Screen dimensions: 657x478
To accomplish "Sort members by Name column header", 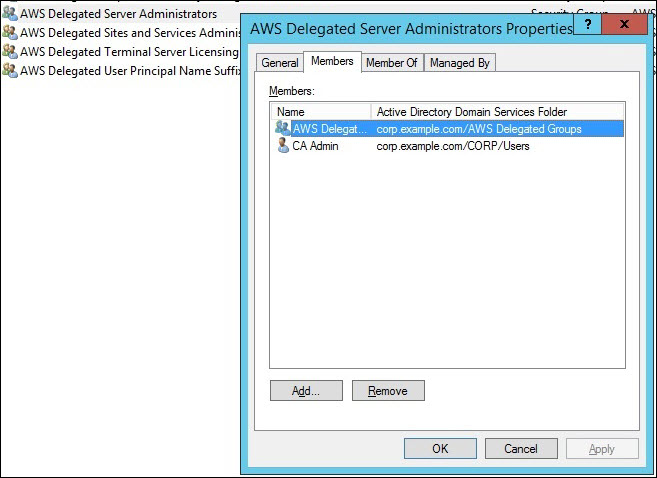I will (321, 112).
